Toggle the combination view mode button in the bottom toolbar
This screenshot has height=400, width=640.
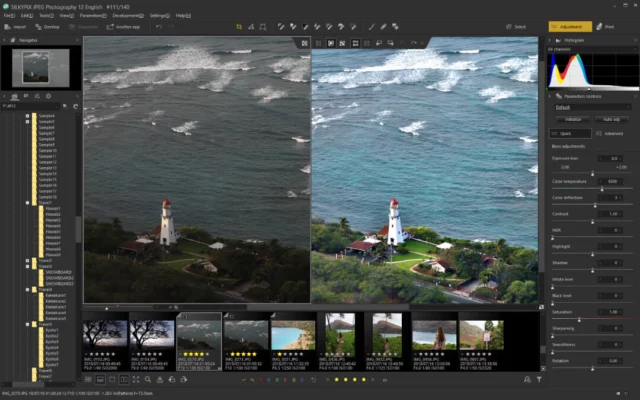[100, 380]
